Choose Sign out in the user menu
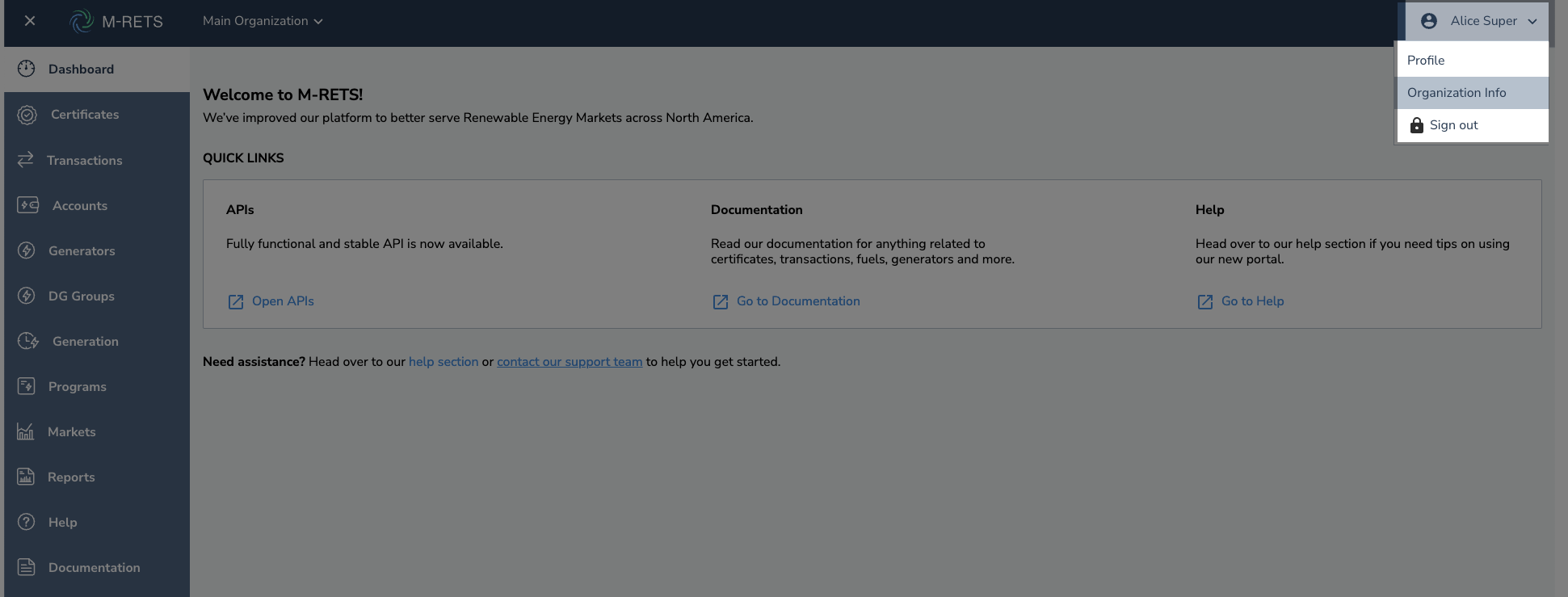1568x597 pixels. point(1473,125)
